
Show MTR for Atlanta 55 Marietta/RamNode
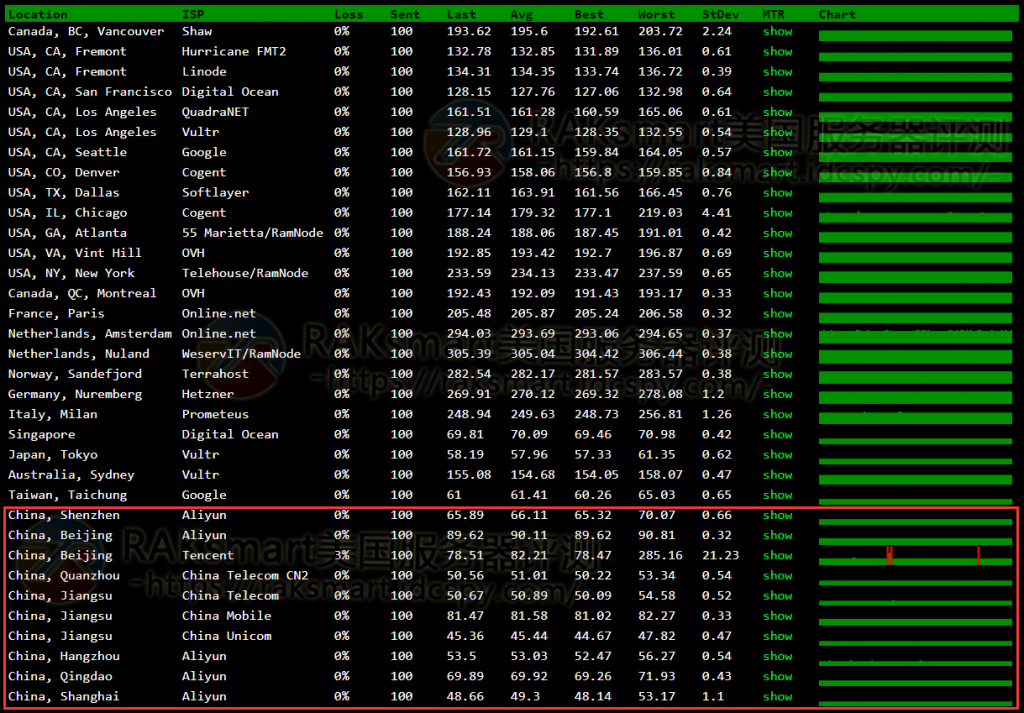pos(777,233)
